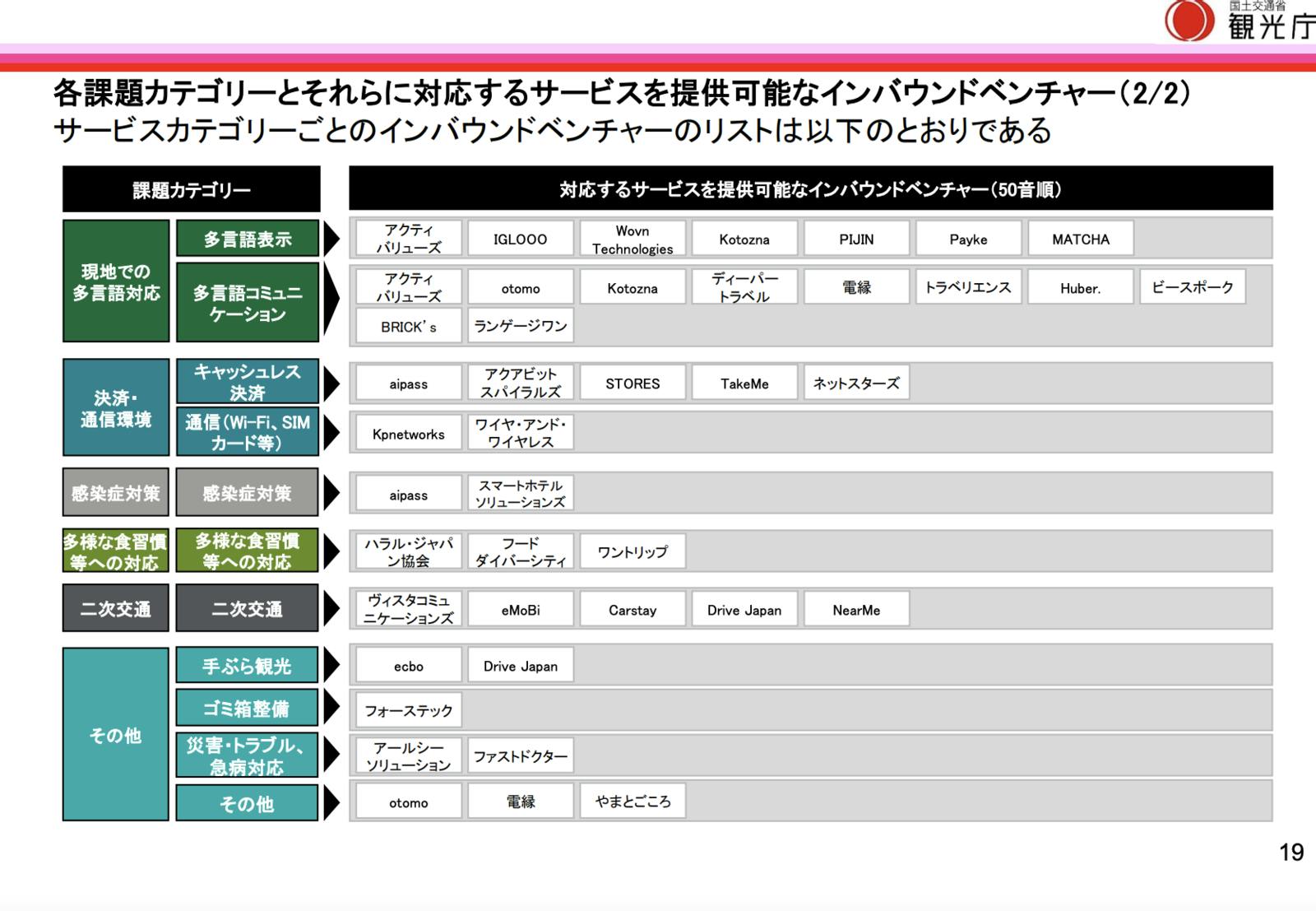Select the フードダイバーシティ box
The width and height of the screenshot is (1316, 911).
(x=521, y=551)
